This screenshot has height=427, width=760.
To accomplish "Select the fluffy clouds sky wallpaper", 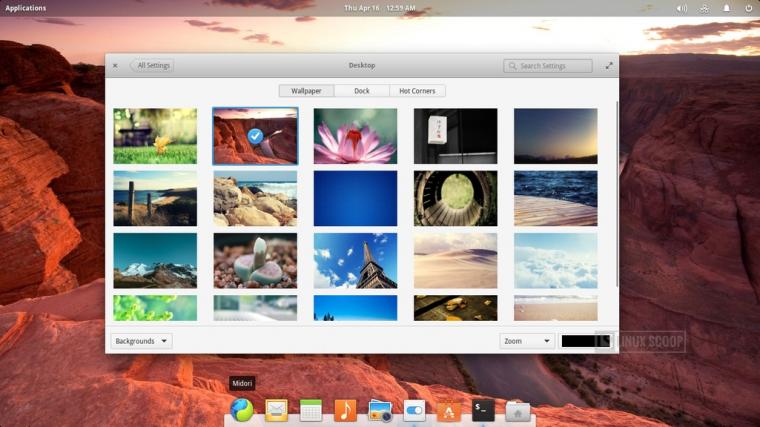I will click(x=555, y=261).
